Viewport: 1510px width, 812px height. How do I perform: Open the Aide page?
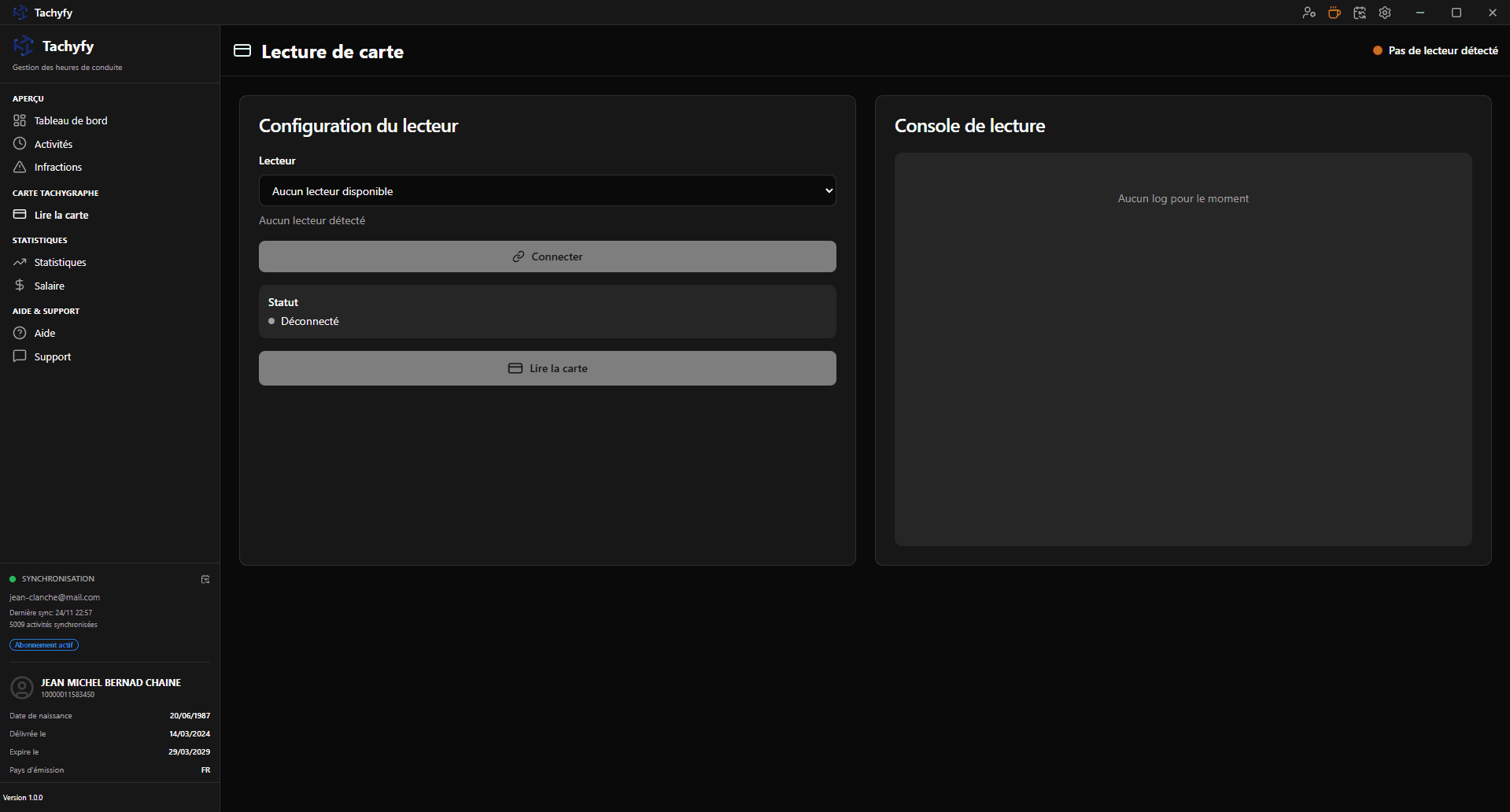click(x=45, y=333)
